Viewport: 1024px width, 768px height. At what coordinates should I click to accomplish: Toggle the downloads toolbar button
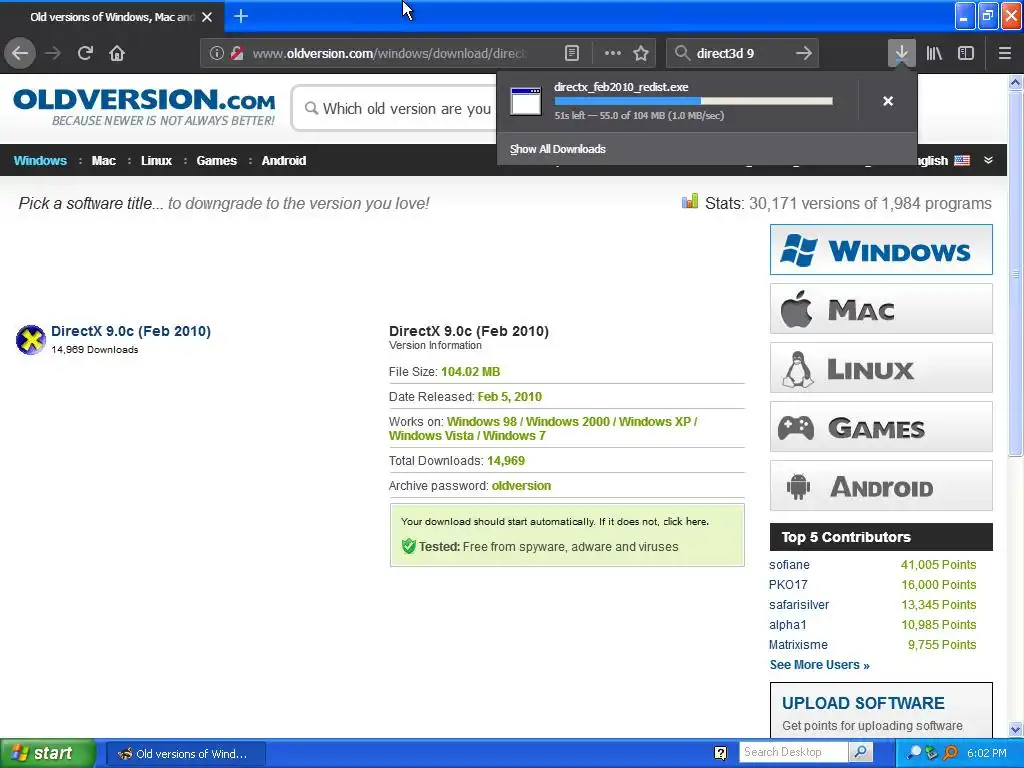point(901,53)
